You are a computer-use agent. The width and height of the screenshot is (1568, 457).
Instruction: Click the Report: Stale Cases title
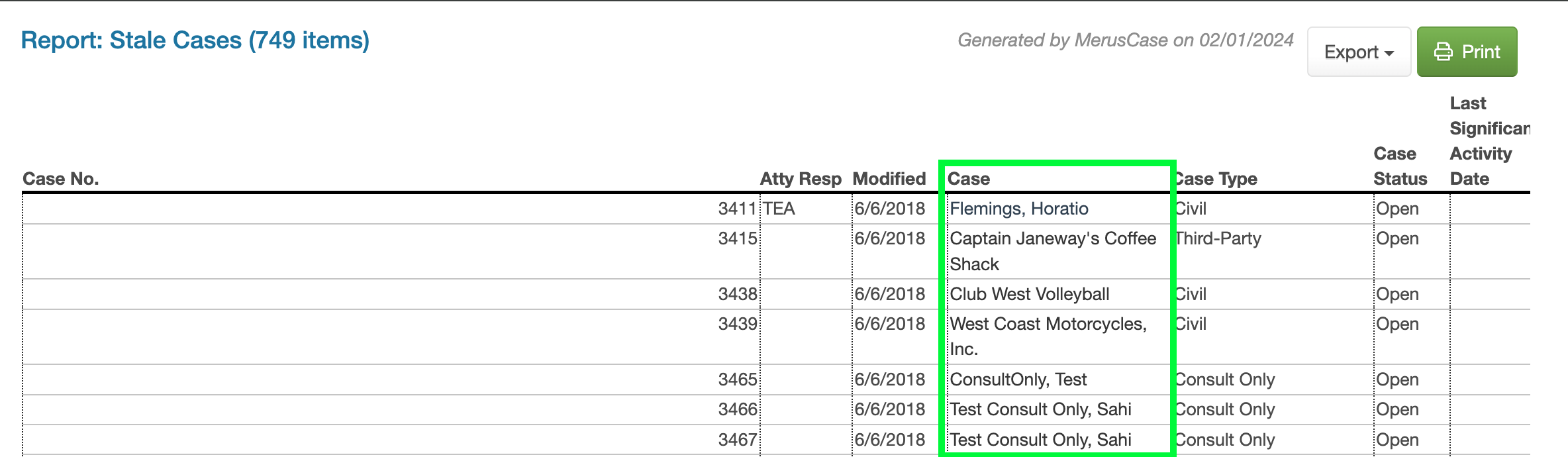click(x=195, y=40)
